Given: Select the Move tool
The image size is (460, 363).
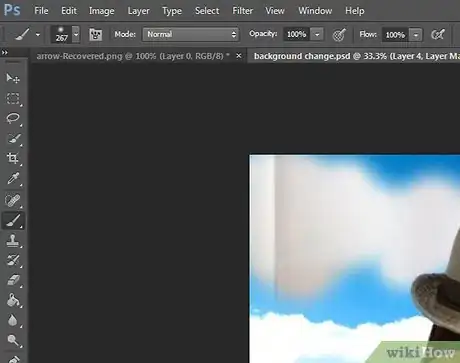Looking at the screenshot, I should [x=13, y=78].
